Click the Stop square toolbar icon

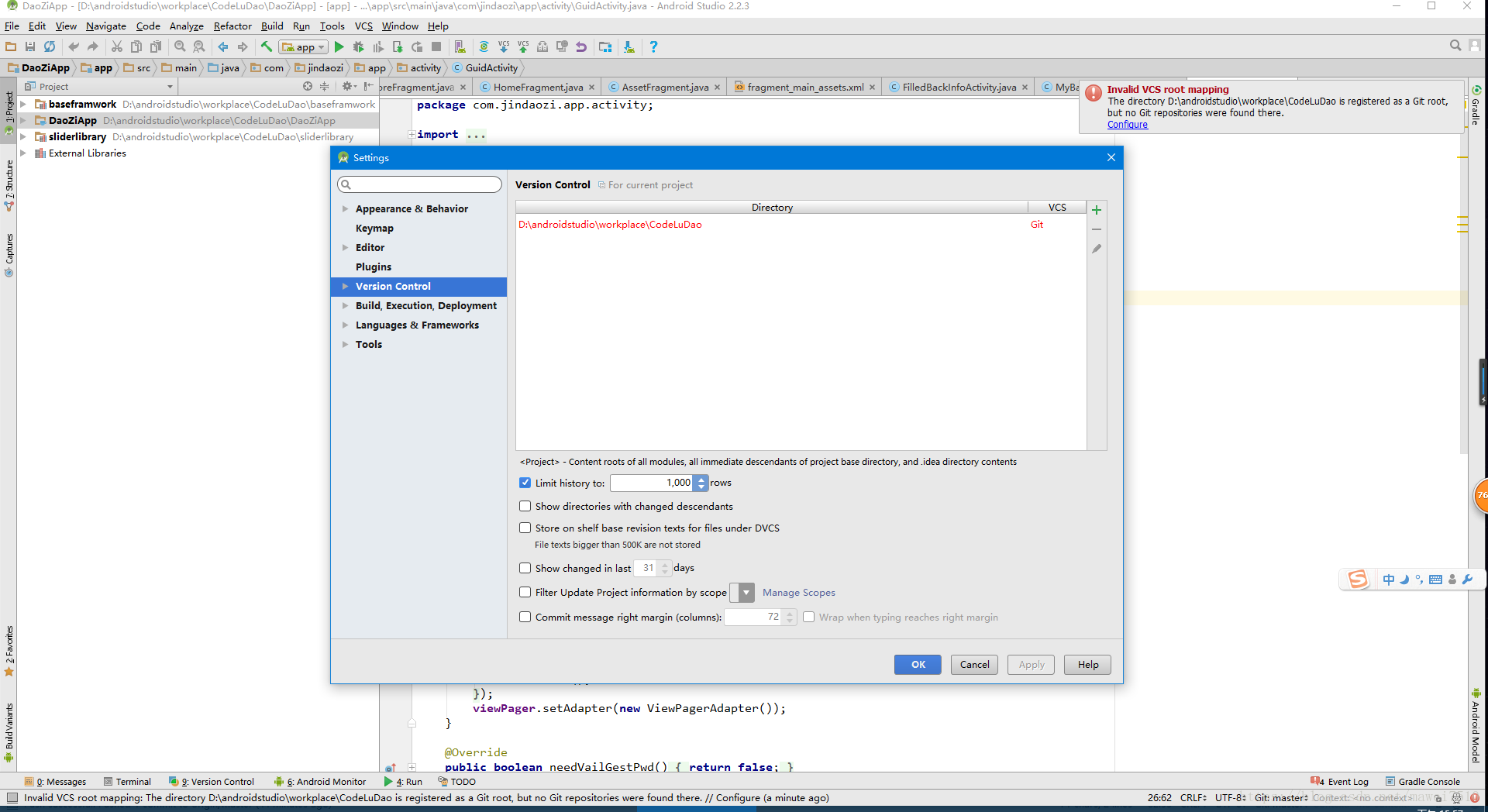pyautogui.click(x=436, y=47)
